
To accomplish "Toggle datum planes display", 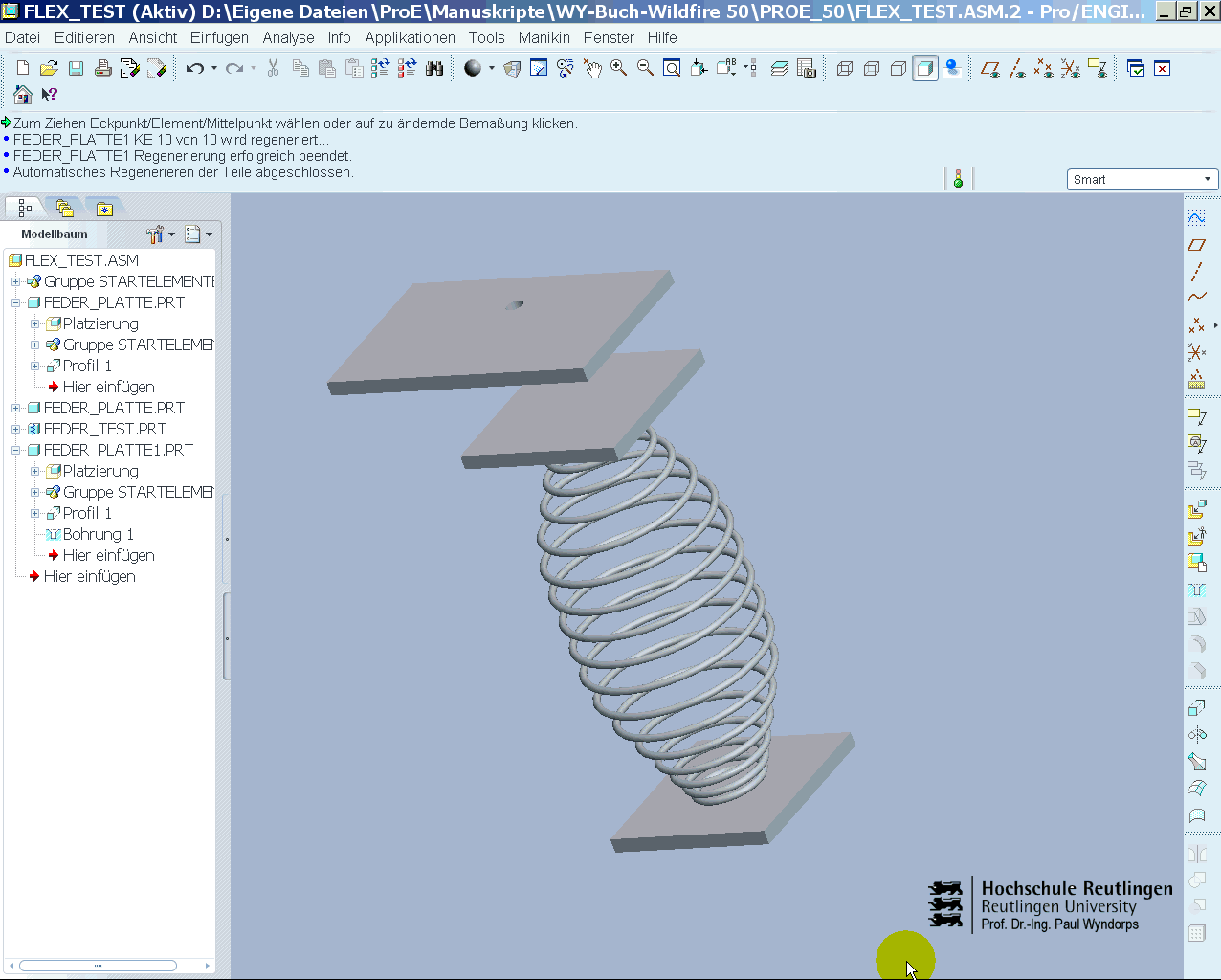I will (x=990, y=69).
